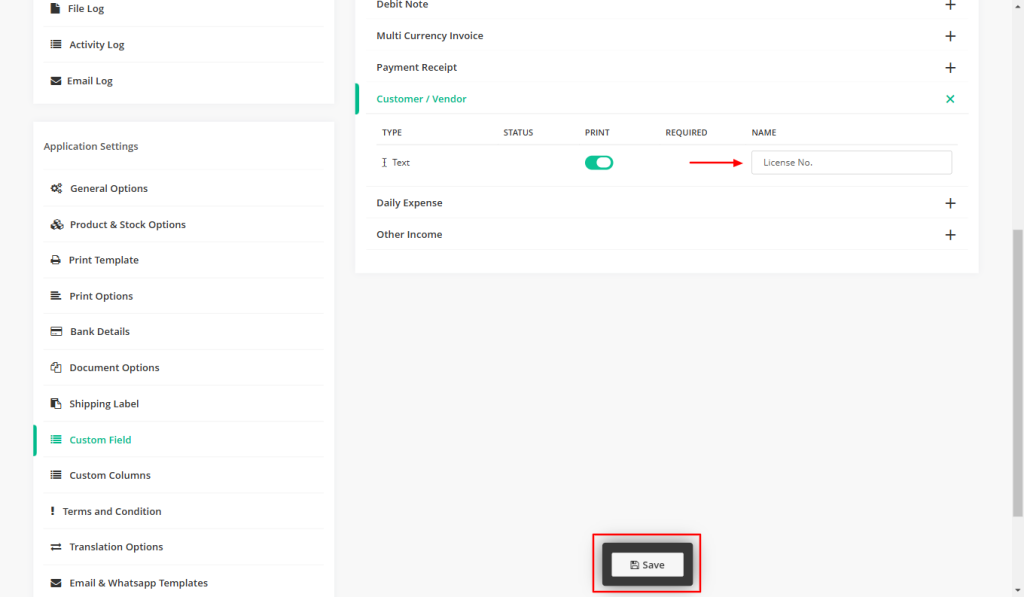Click the Save button

[646, 564]
